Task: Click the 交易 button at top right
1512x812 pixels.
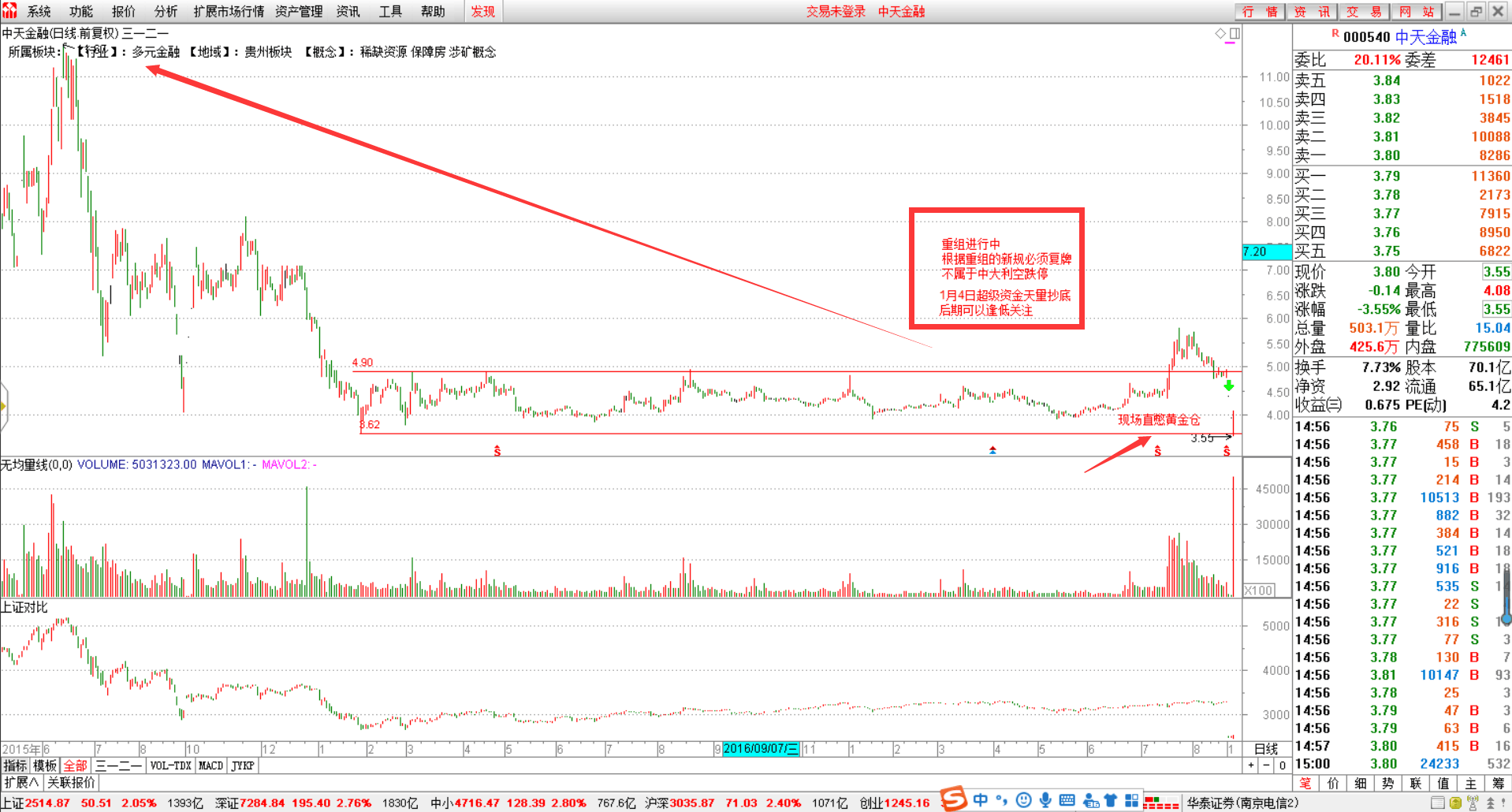Action: click(1364, 11)
